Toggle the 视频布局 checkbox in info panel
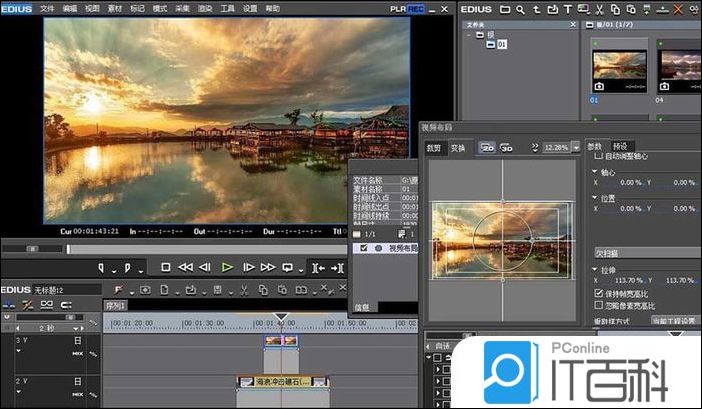The height and width of the screenshot is (409, 702). click(363, 247)
